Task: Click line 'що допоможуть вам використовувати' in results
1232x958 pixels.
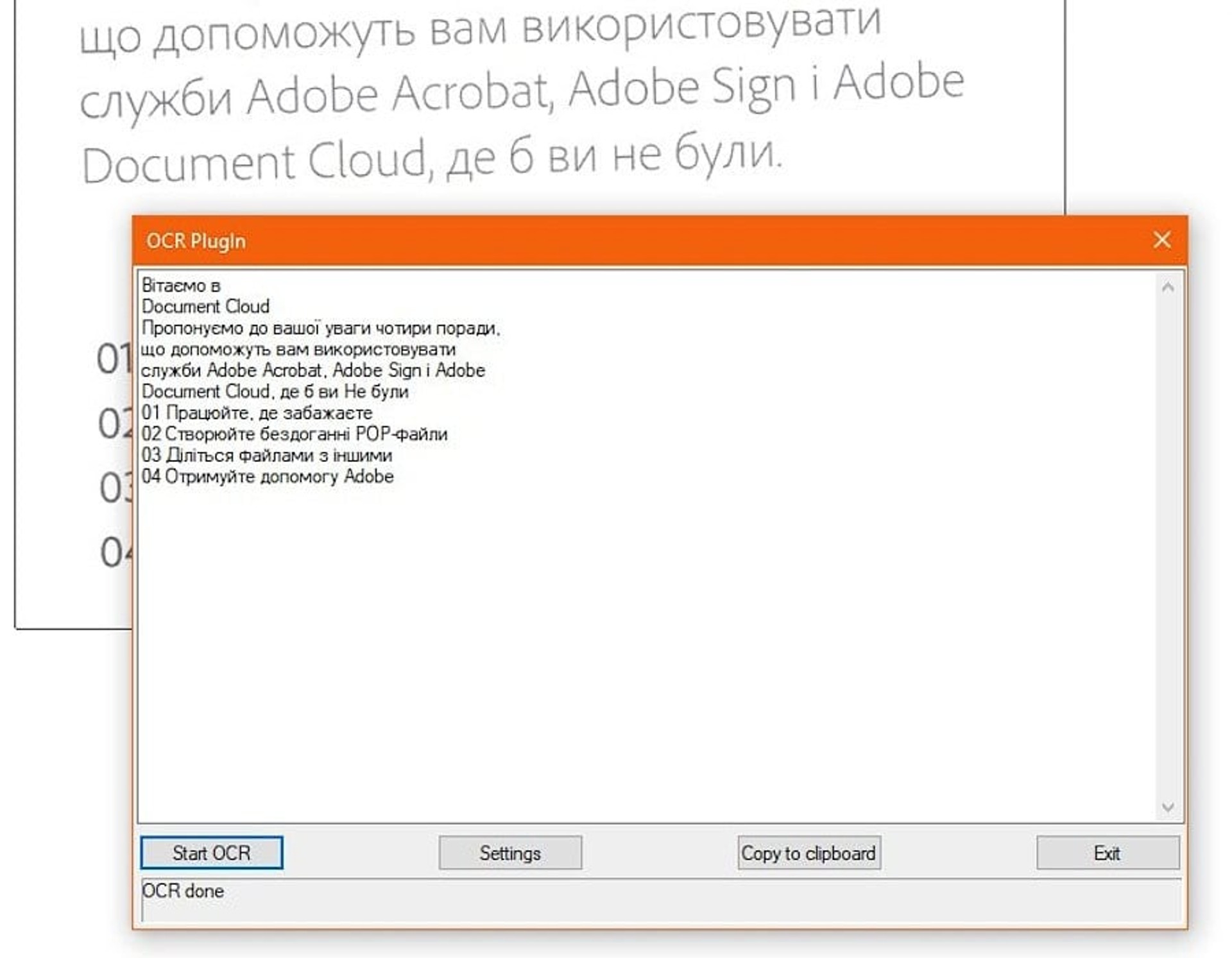Action: pyautogui.click(x=298, y=350)
